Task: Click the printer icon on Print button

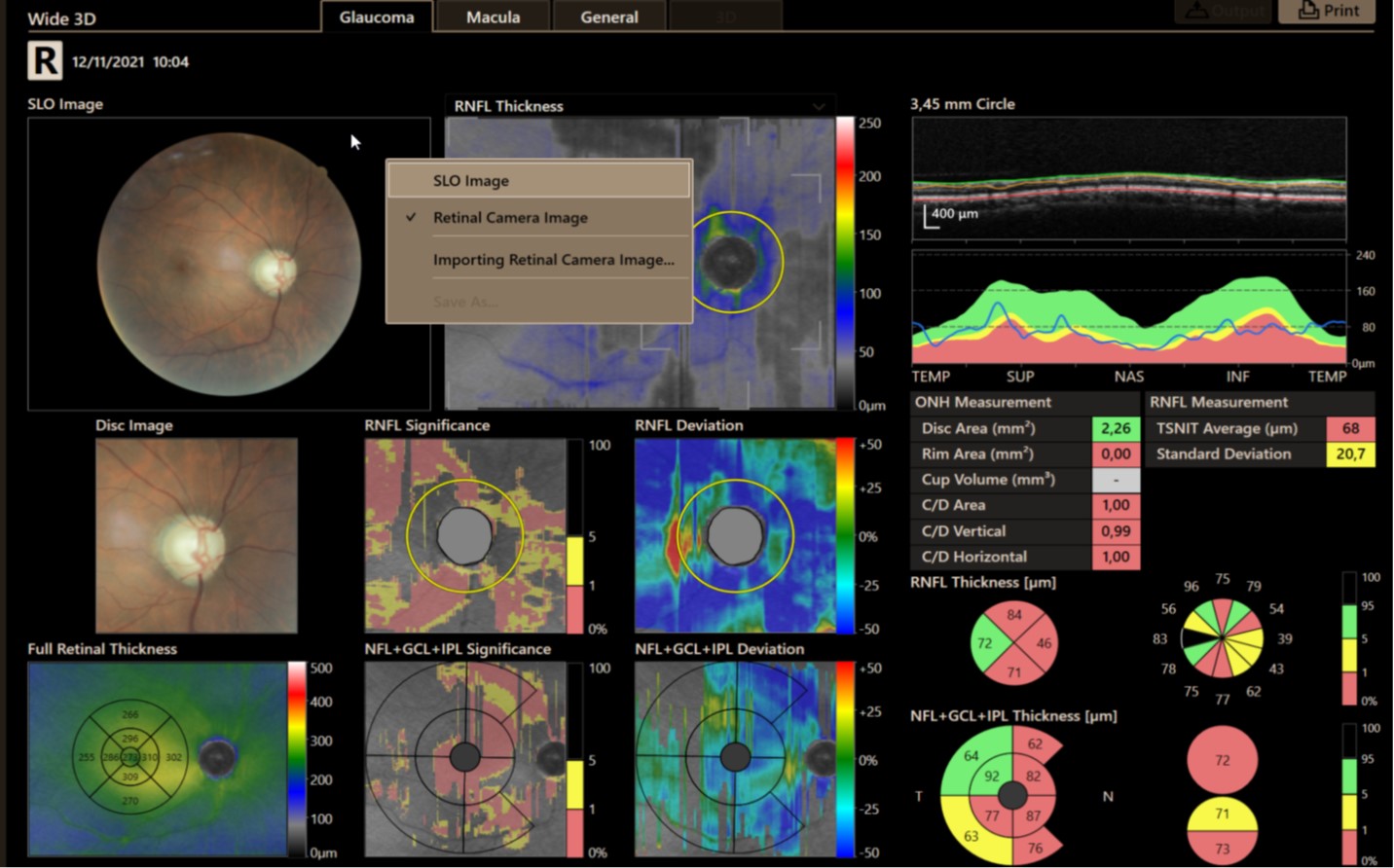Action: (1308, 11)
